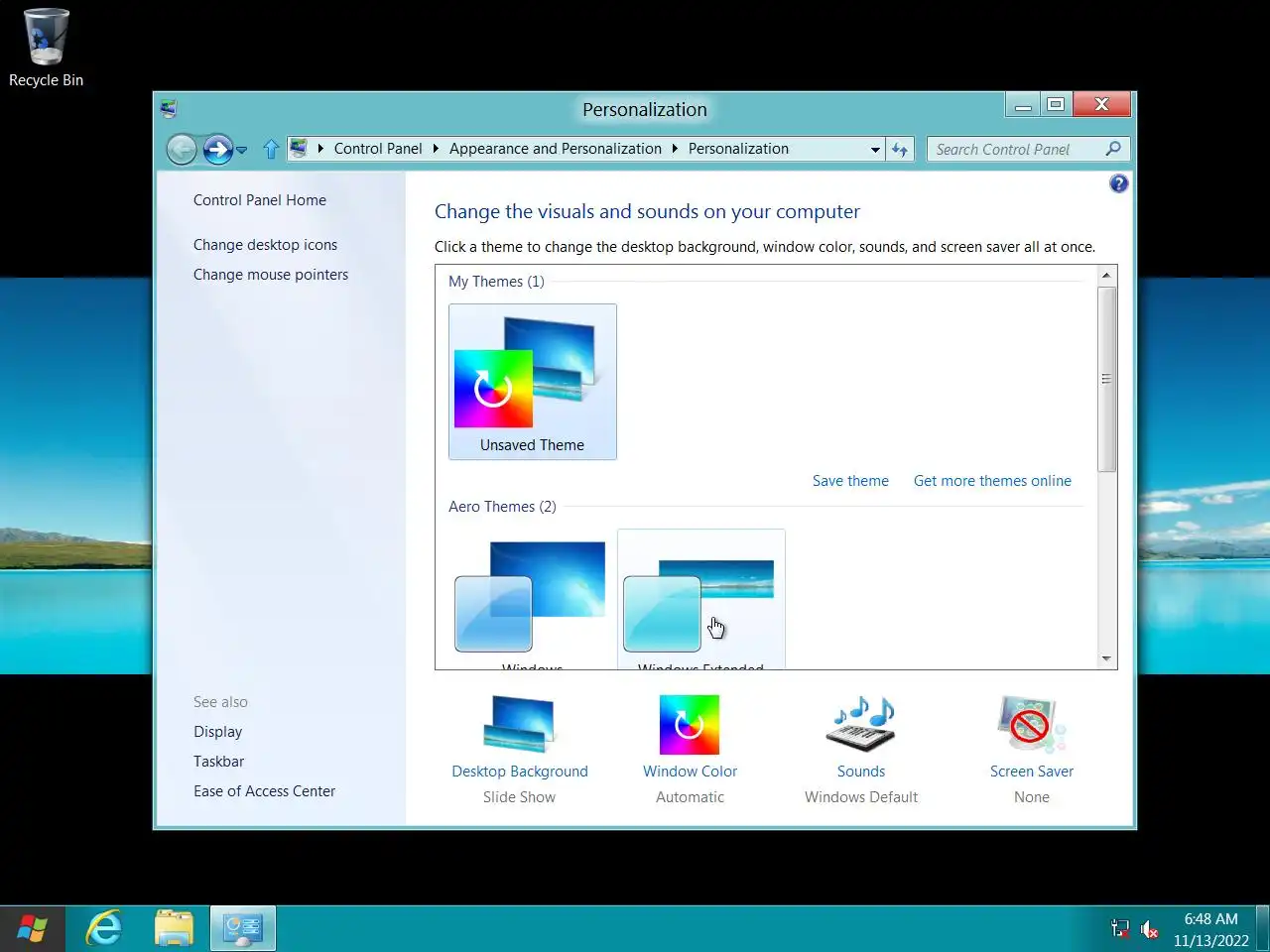Click the themes list scroll up arrow
Screen dimensions: 1270x952
click(x=1106, y=275)
